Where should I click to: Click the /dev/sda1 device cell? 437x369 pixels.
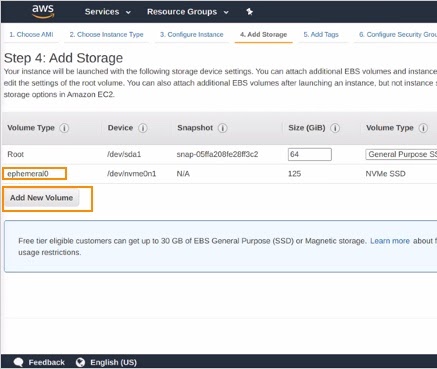pos(124,154)
